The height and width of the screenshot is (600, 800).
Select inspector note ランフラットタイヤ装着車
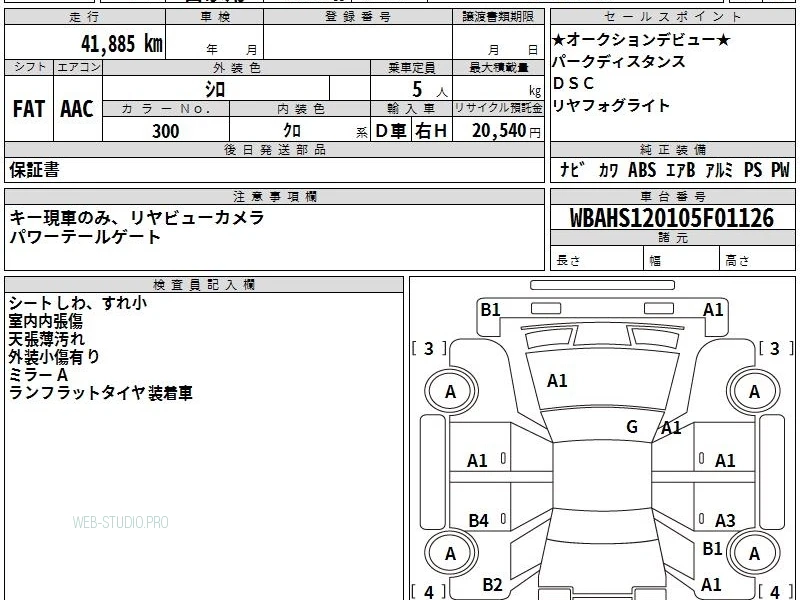tap(101, 393)
